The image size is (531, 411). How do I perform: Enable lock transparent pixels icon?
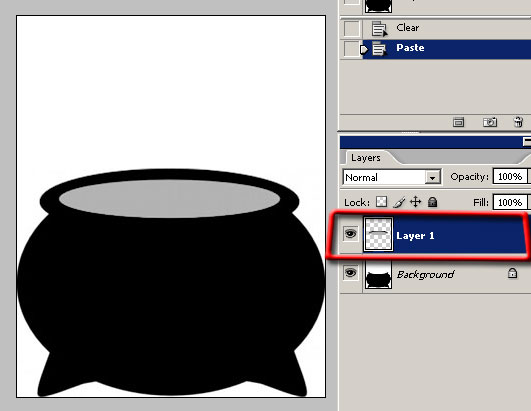tap(382, 202)
